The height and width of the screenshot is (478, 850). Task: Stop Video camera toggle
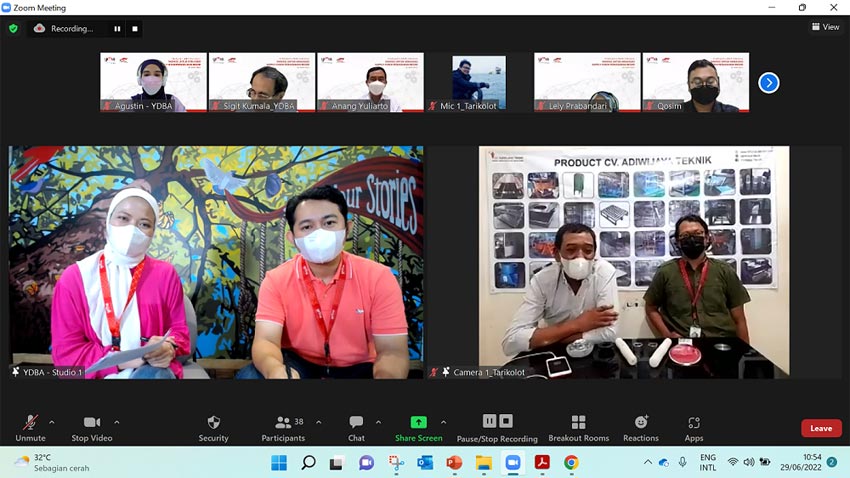(x=92, y=428)
